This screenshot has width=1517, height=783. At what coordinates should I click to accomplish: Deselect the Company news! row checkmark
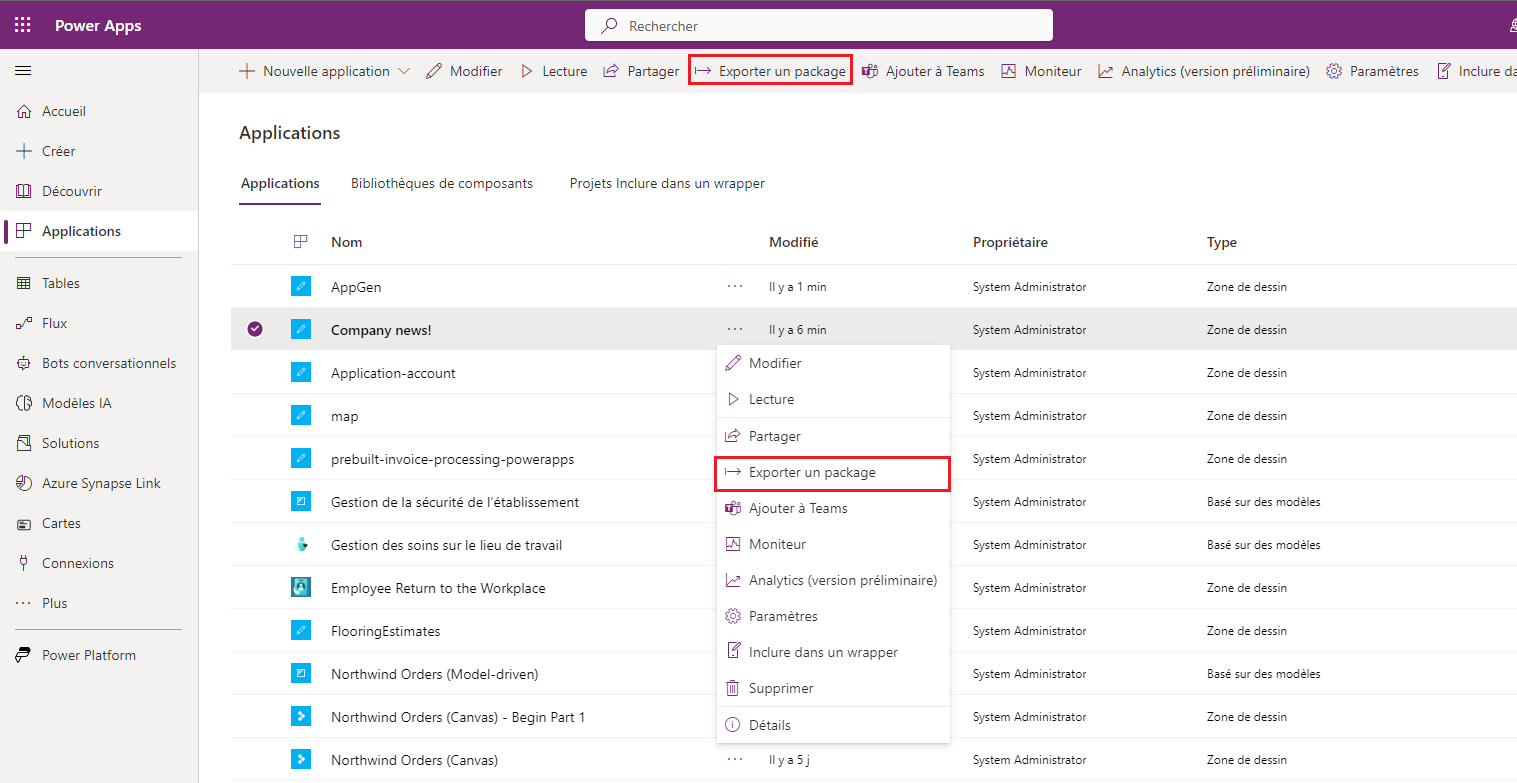pos(255,329)
